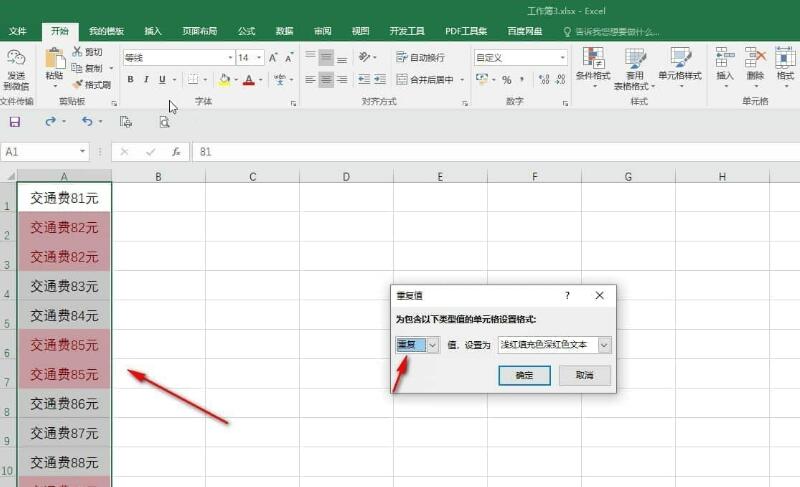Click 确定 button in dialog
Image resolution: width=800 pixels, height=487 pixels.
coord(524,375)
